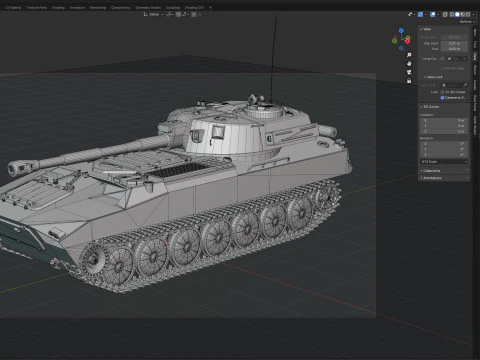
Task: Click the Clip Start value field
Action: (x=454, y=43)
